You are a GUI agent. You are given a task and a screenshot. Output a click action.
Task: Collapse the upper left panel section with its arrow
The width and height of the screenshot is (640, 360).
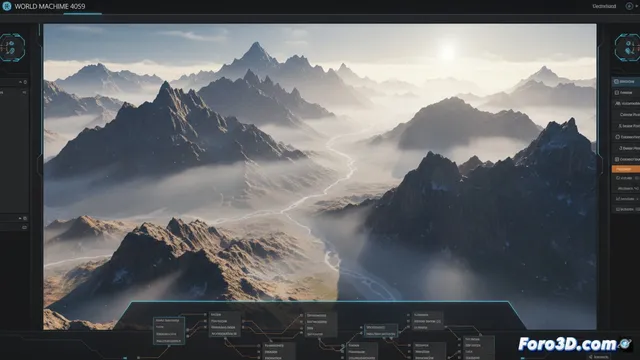pyautogui.click(x=20, y=82)
